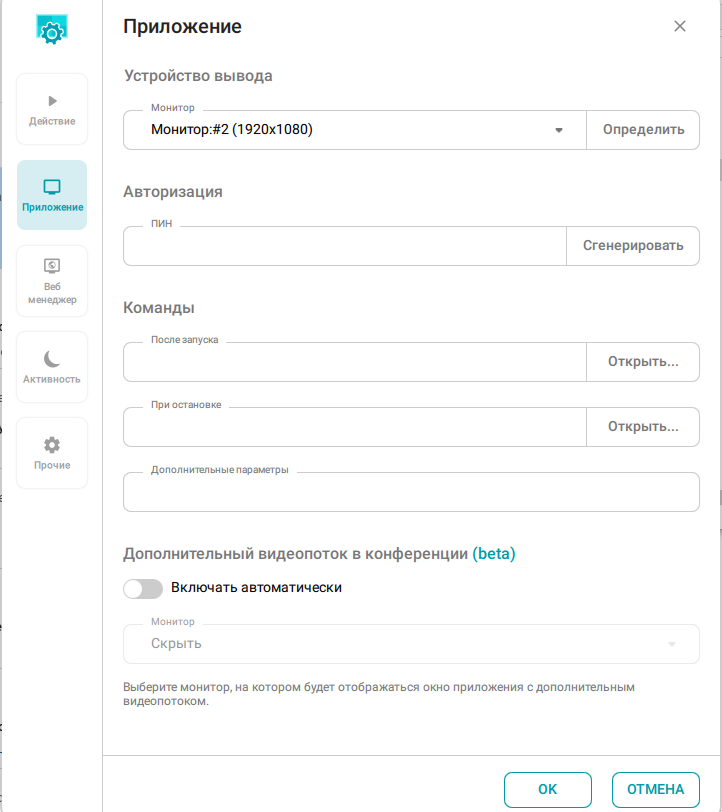Close the settings dialog with X icon
This screenshot has width=722, height=812.
[680, 26]
